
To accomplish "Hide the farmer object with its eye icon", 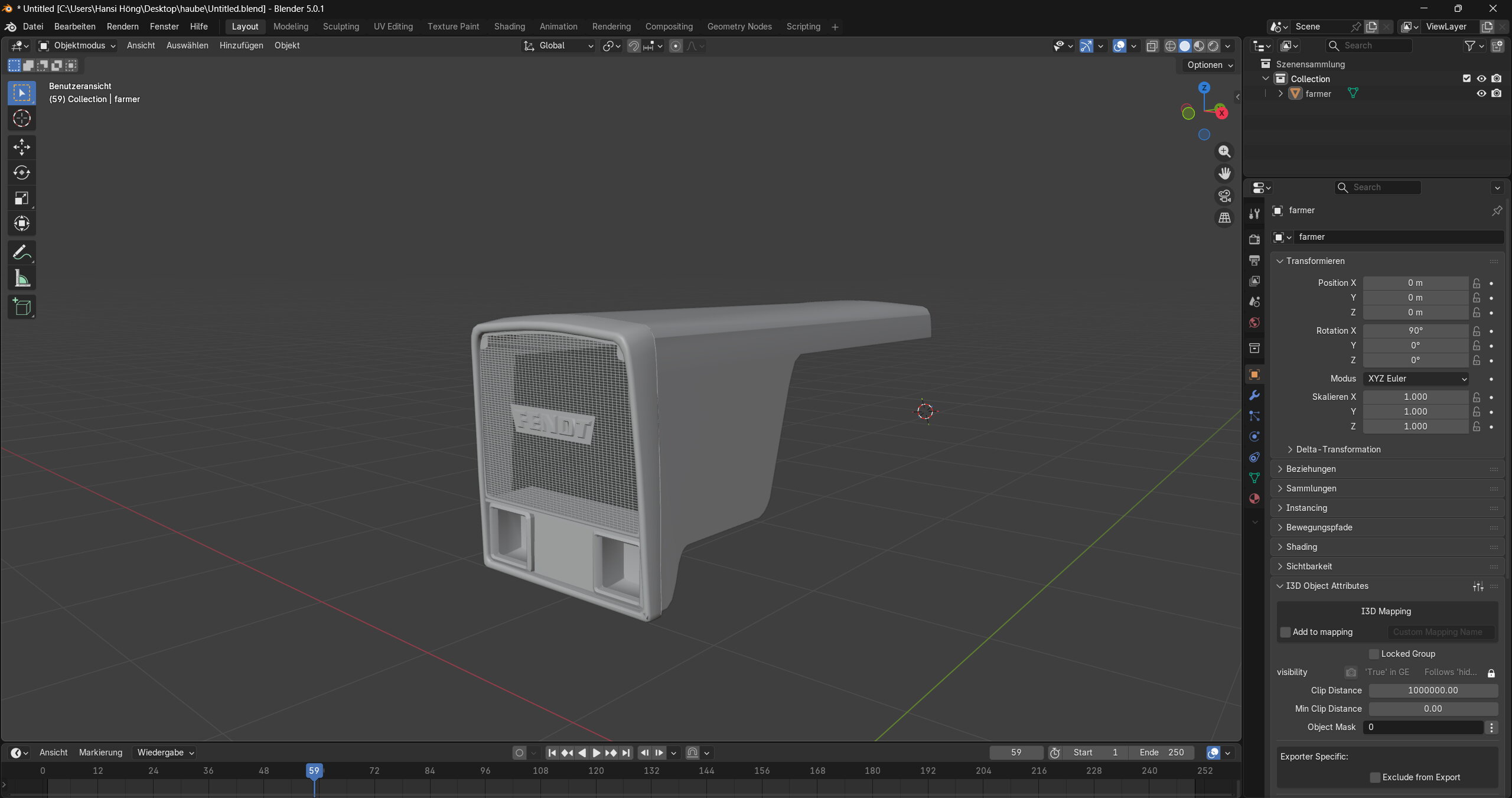I will pos(1481,93).
